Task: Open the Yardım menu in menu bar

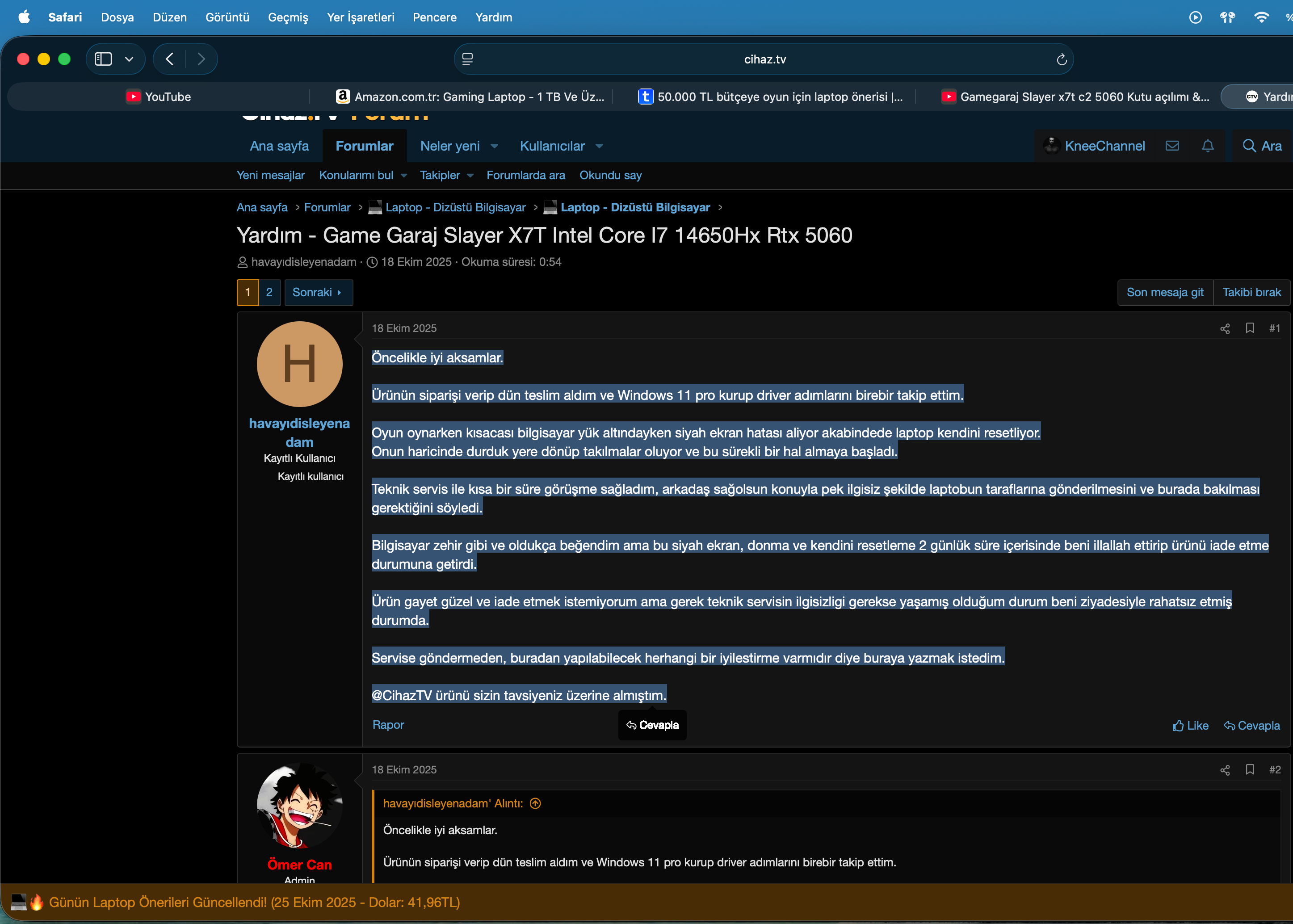Action: (x=494, y=17)
